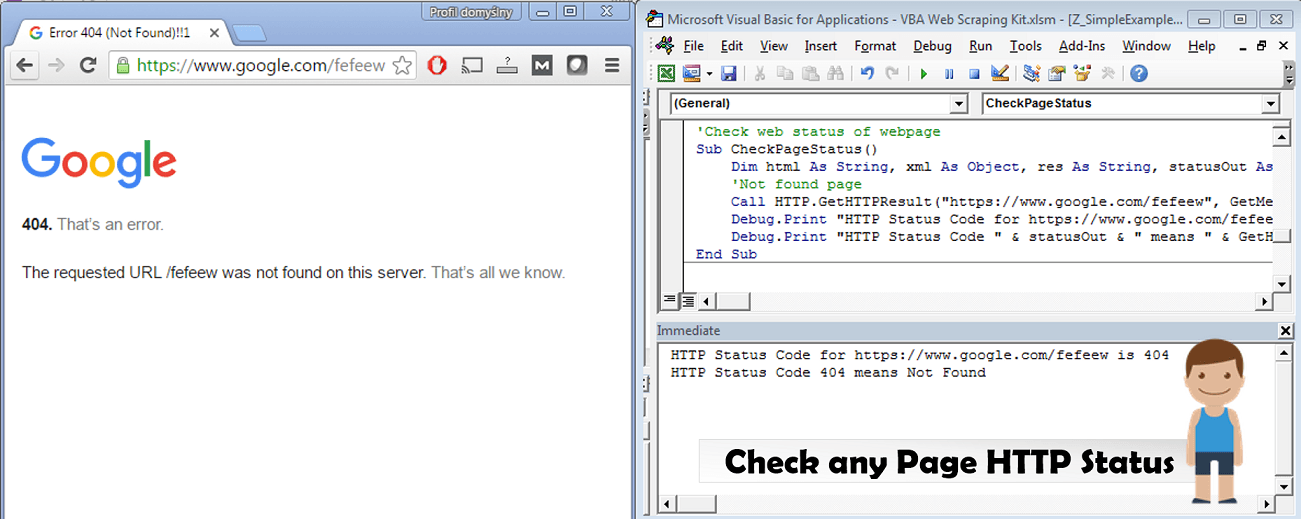Expand the toolbar options overflow arrow
Screen dimensions: 1301x519
1288,73
